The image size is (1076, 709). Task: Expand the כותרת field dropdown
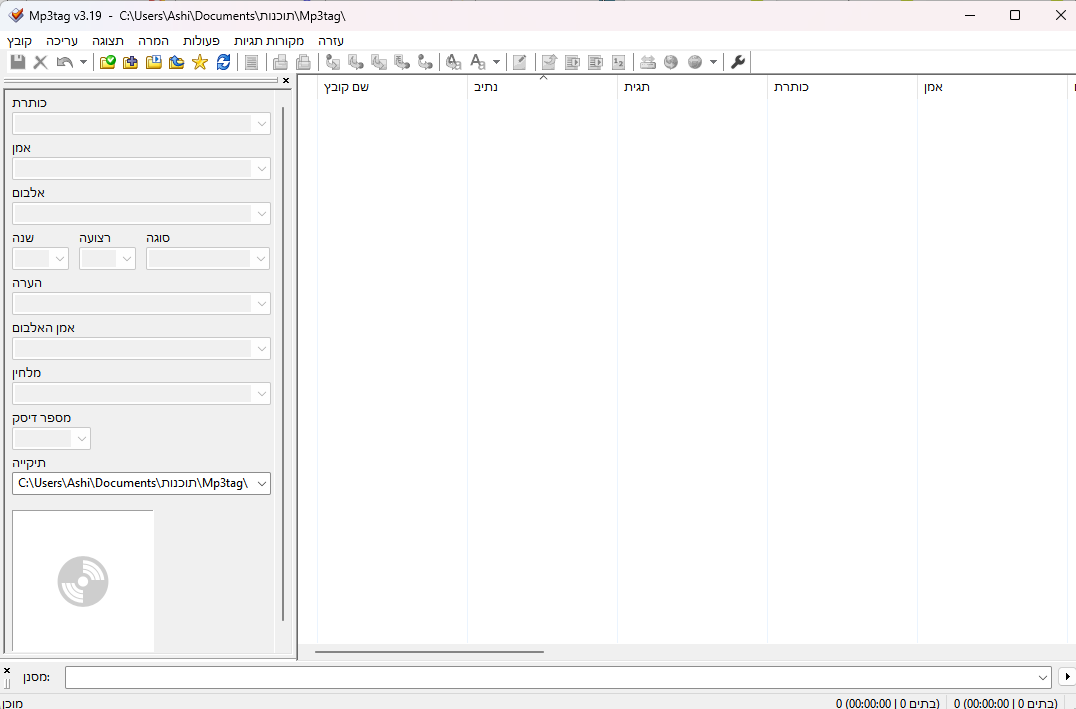coord(262,124)
